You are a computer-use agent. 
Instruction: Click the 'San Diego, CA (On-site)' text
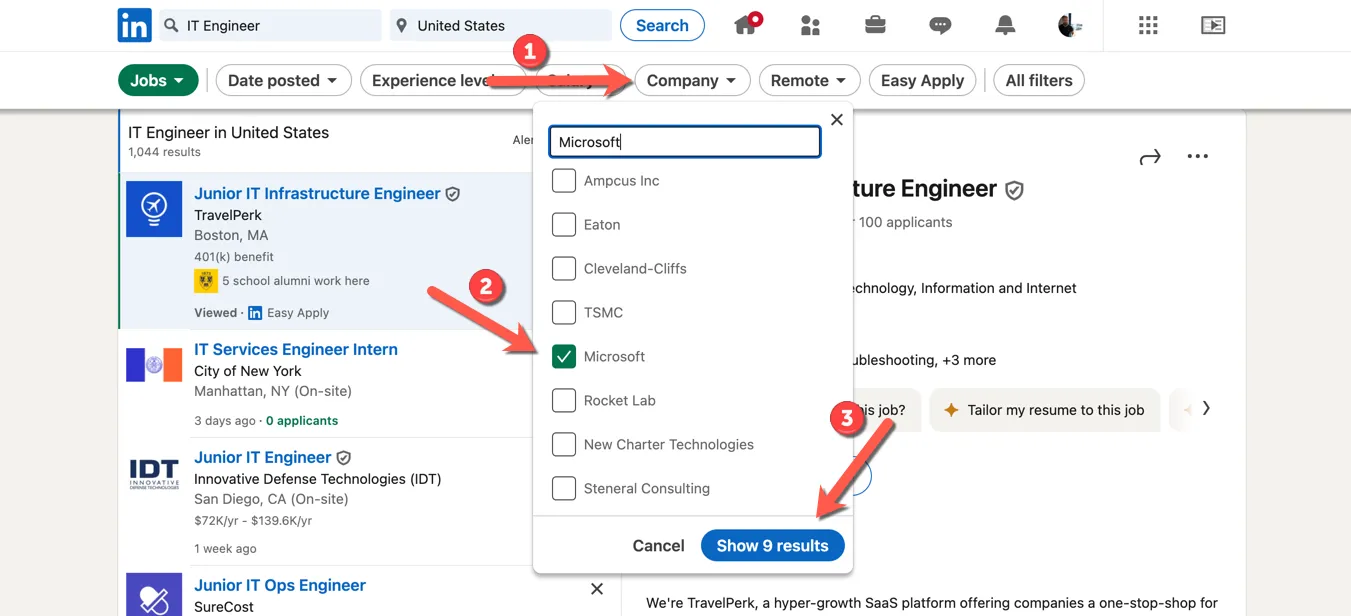[271, 499]
